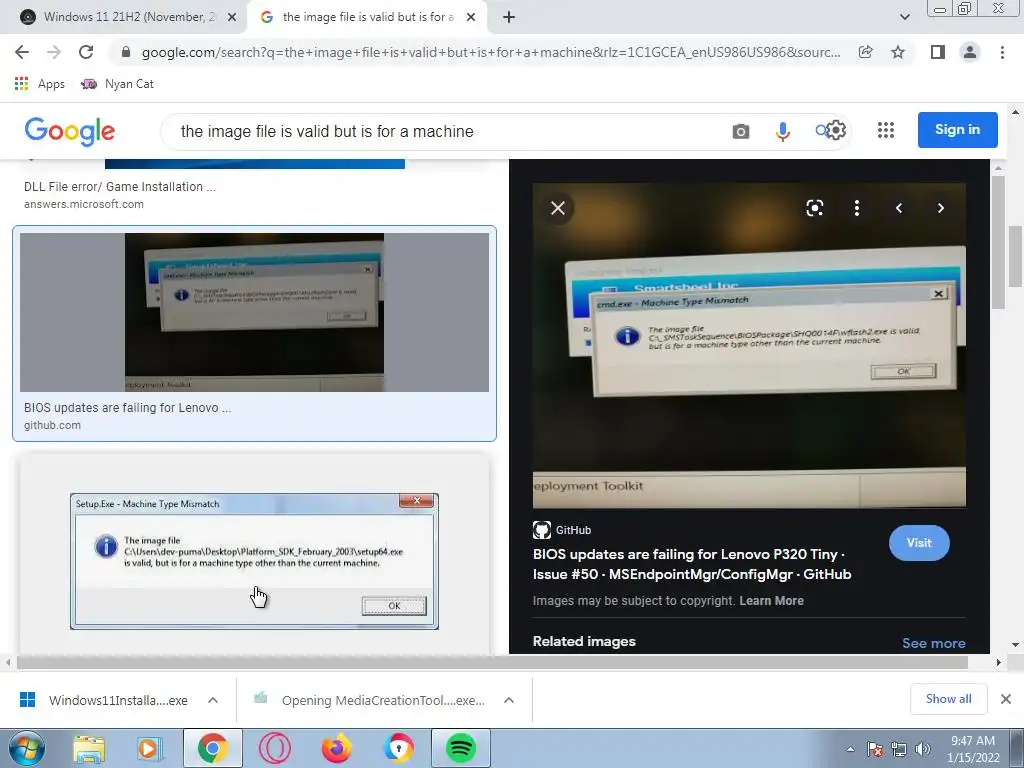Expand options for MediaCreationTool download
Image resolution: width=1024 pixels, height=768 pixels.
(509, 700)
